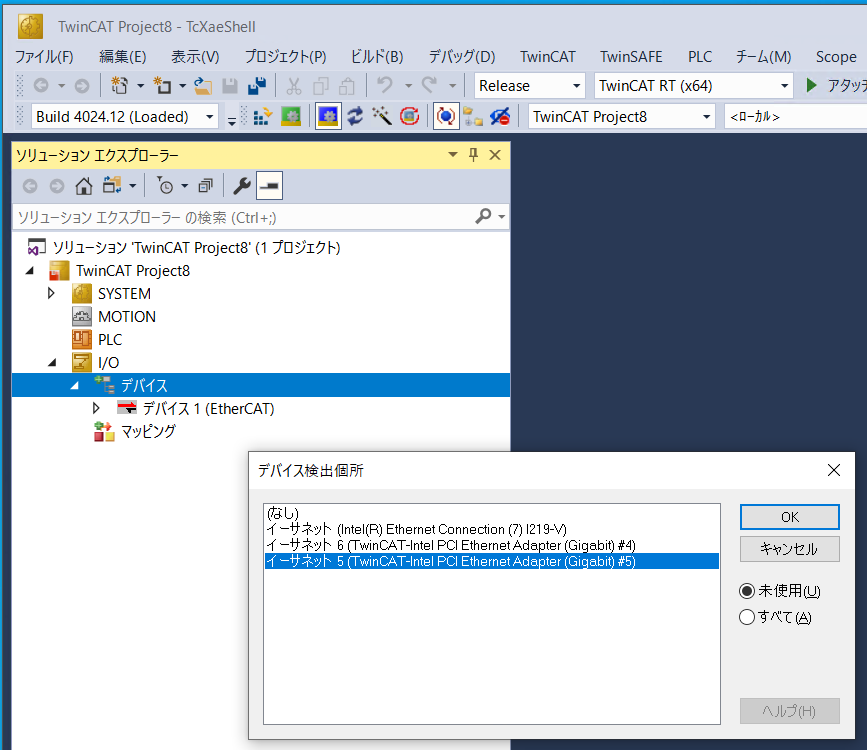The width and height of the screenshot is (867, 750).
Task: Click the Pending Changes Filter clock icon
Action: point(165,186)
